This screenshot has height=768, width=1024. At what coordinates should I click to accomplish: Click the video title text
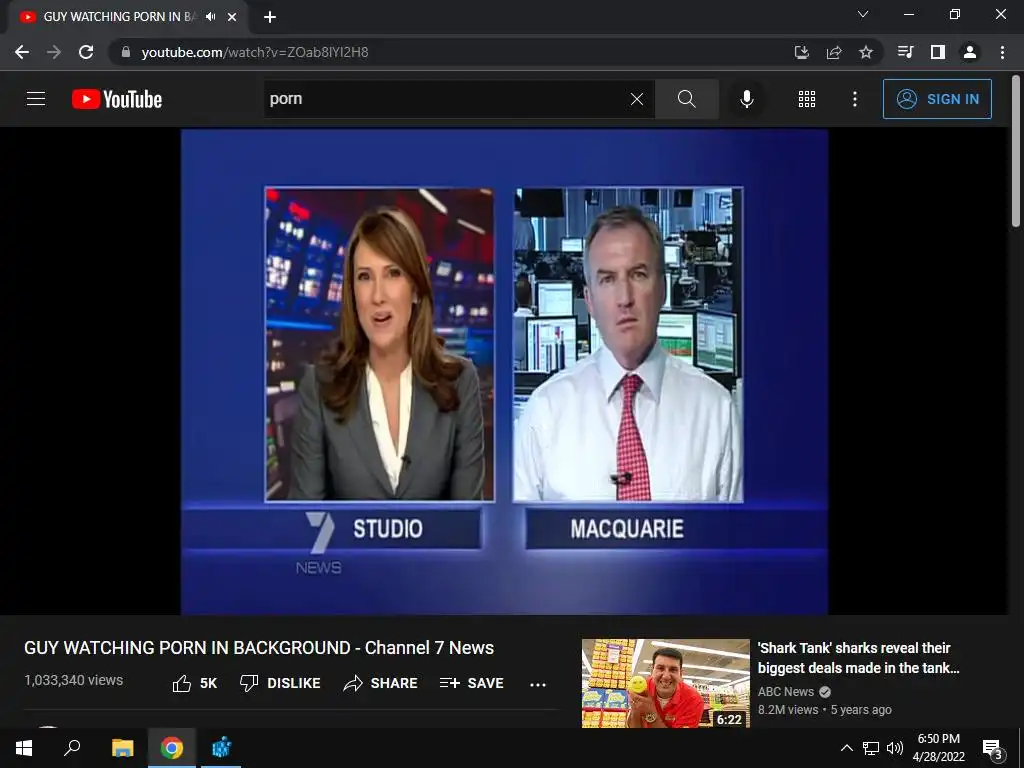[259, 648]
